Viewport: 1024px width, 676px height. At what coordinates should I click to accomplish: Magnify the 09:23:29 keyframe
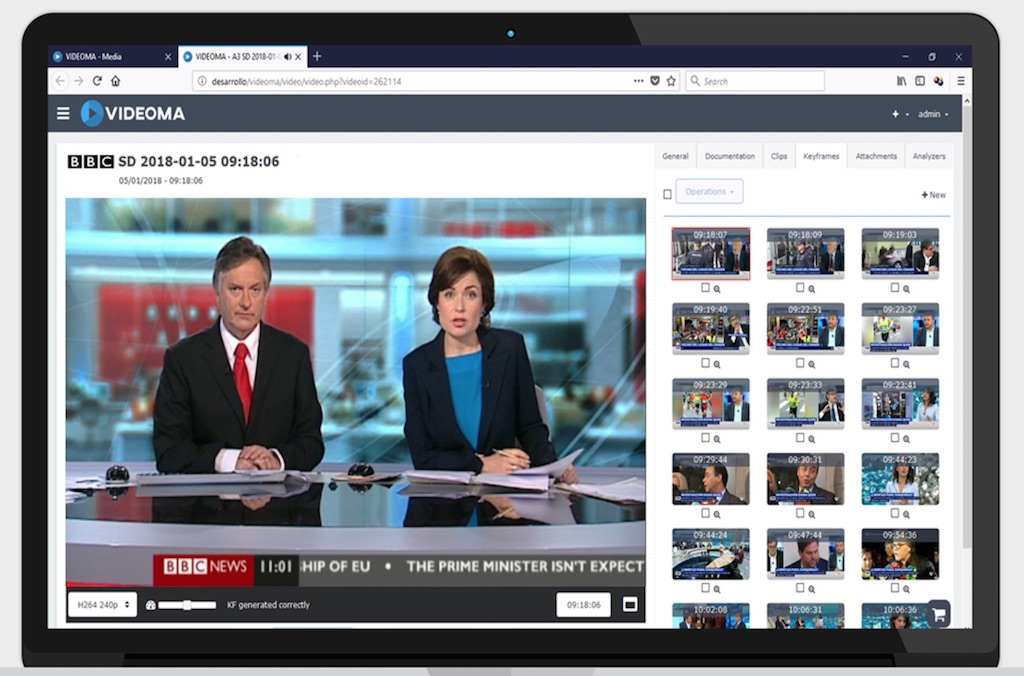[717, 439]
